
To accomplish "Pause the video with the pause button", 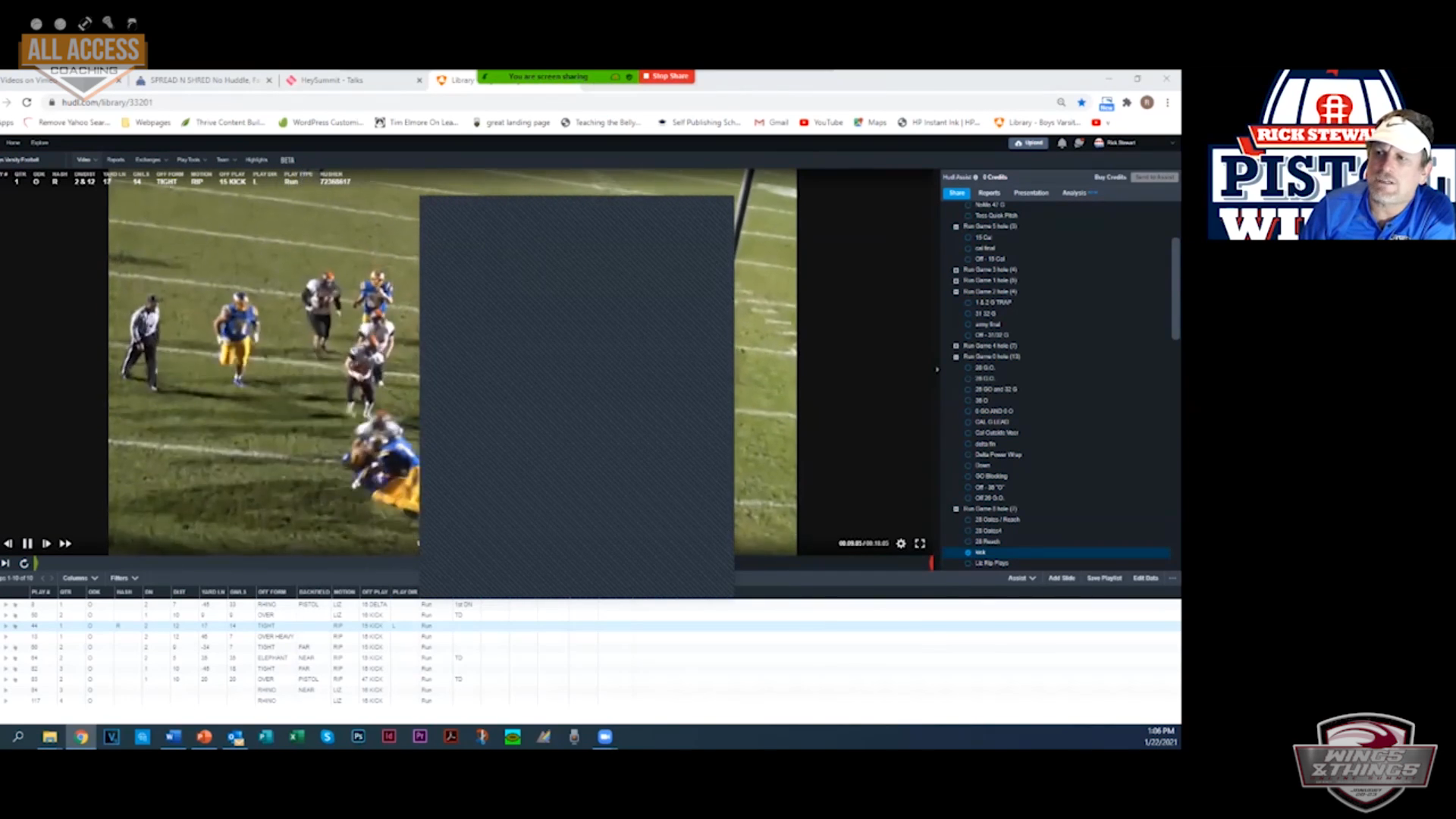I will click(27, 544).
